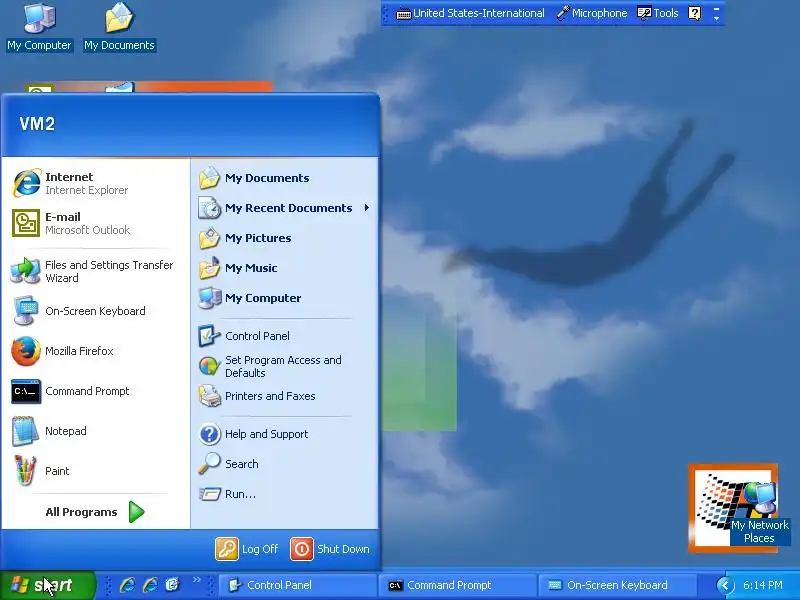This screenshot has width=800, height=600.
Task: Click the Shut Down button
Action: pyautogui.click(x=330, y=549)
